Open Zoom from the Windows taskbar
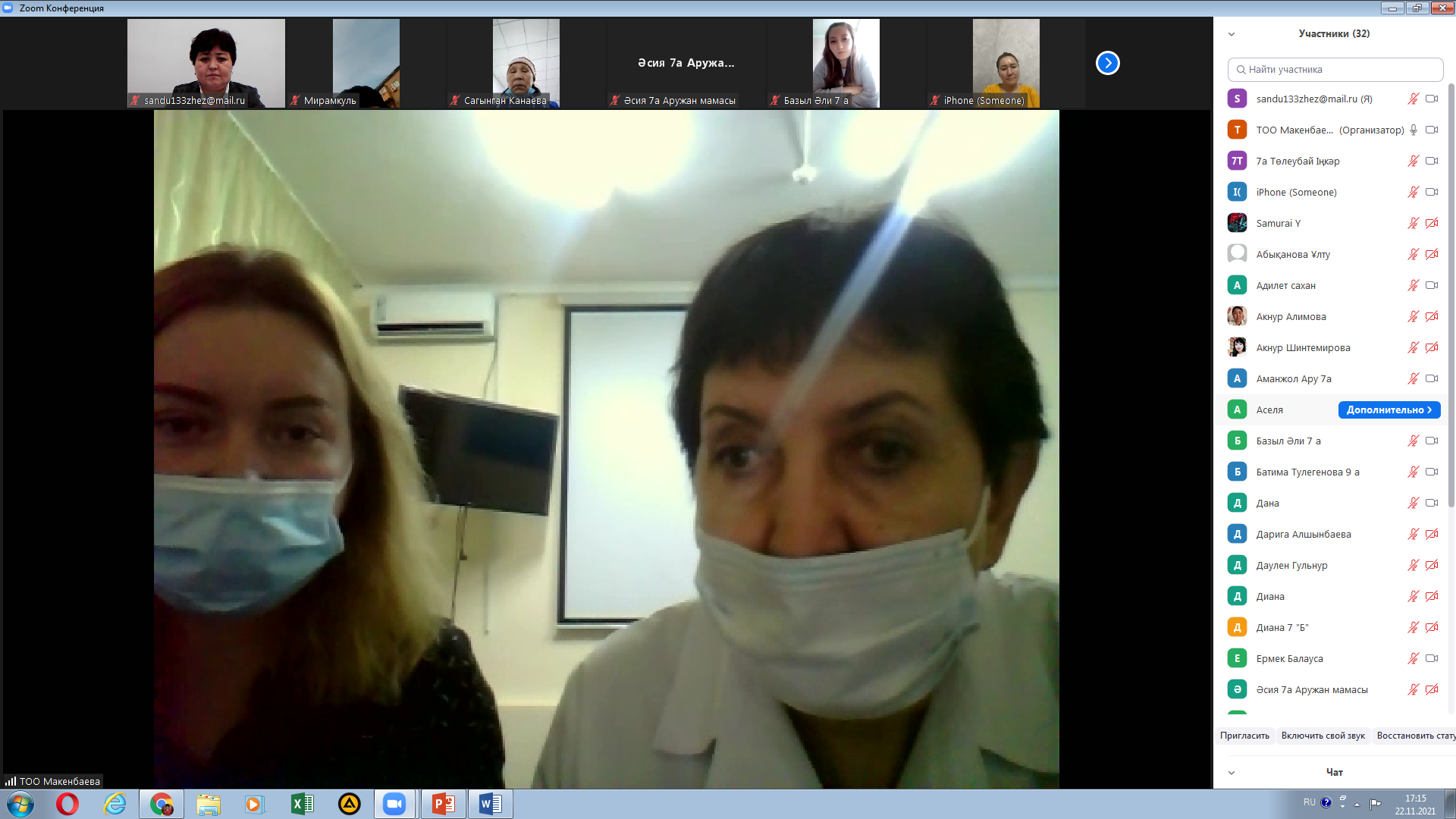 (394, 804)
